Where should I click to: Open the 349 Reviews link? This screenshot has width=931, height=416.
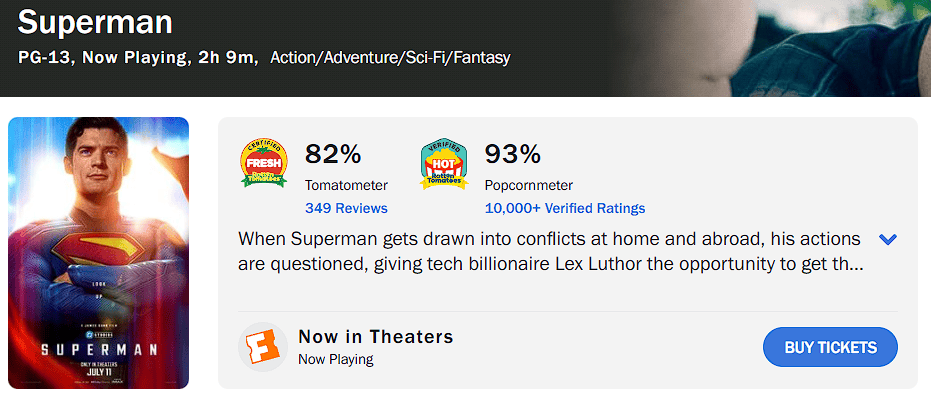pyautogui.click(x=346, y=208)
